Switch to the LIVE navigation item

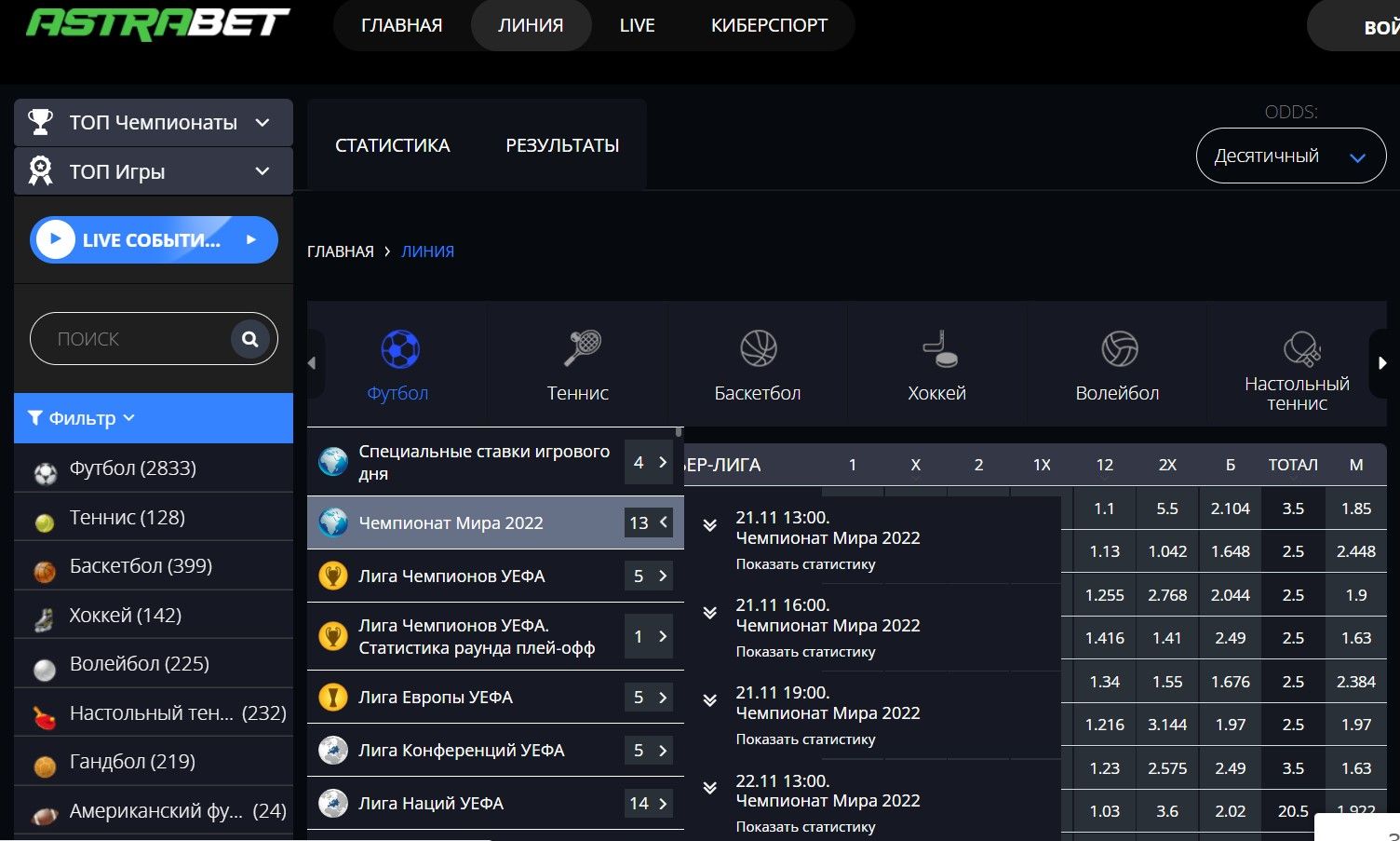click(x=638, y=25)
